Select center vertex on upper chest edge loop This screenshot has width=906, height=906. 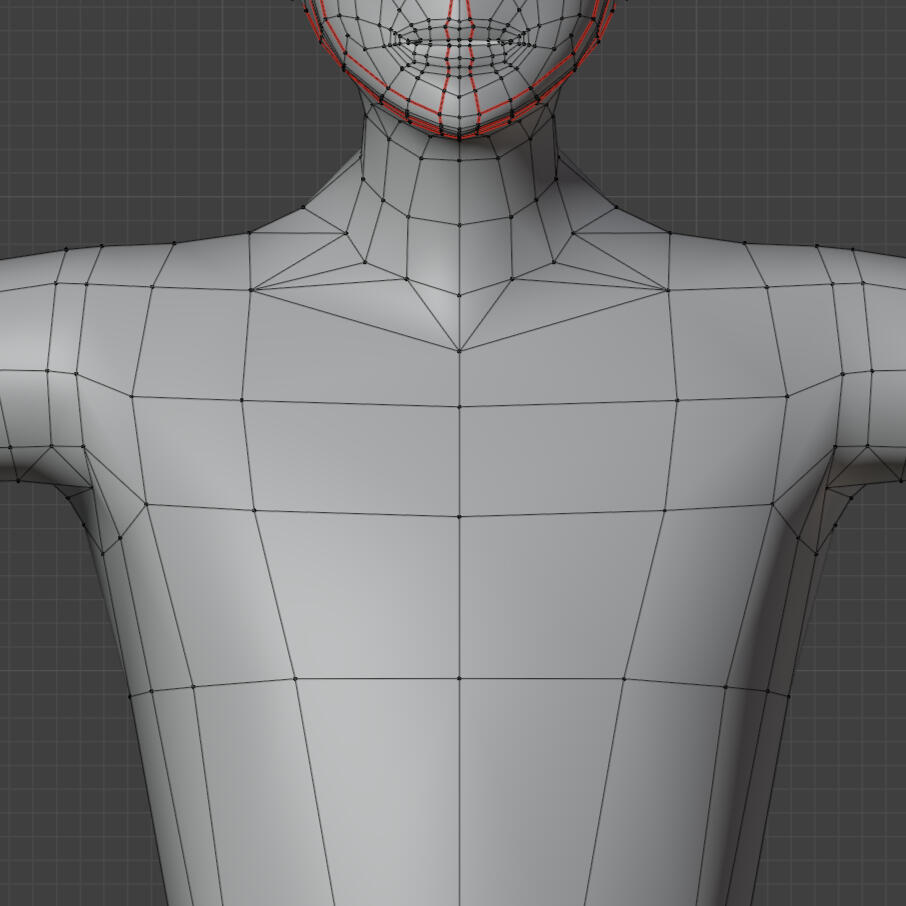[459, 407]
